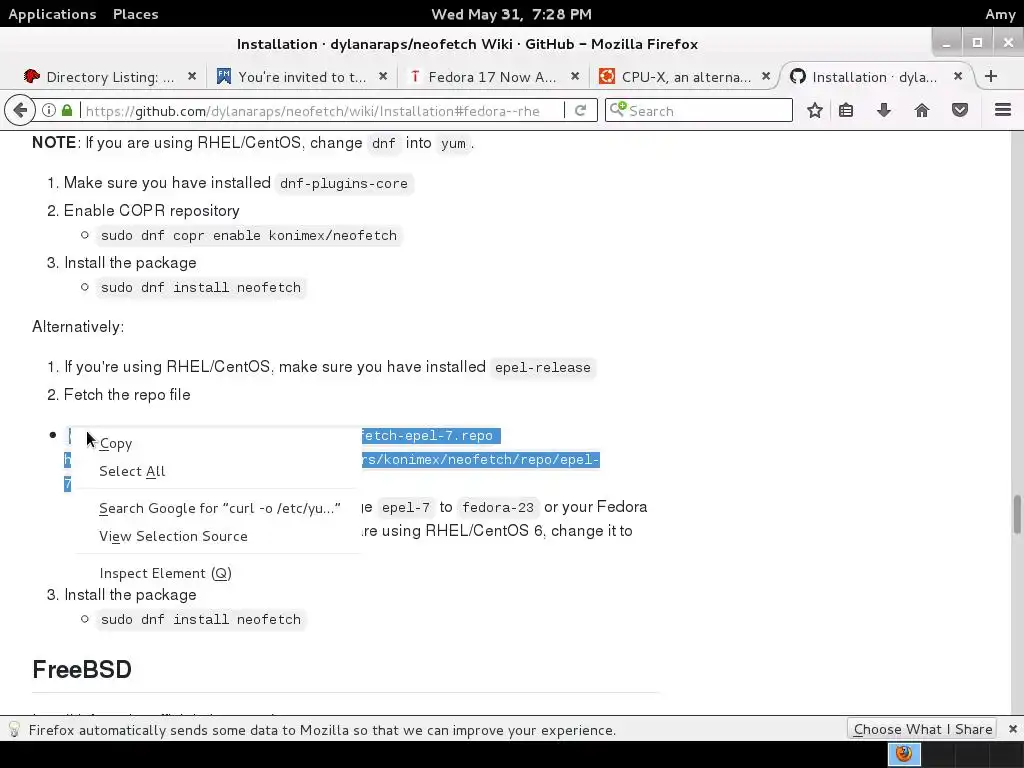Open a new tab with plus icon
Viewport: 1024px width, 768px height.
click(991, 76)
